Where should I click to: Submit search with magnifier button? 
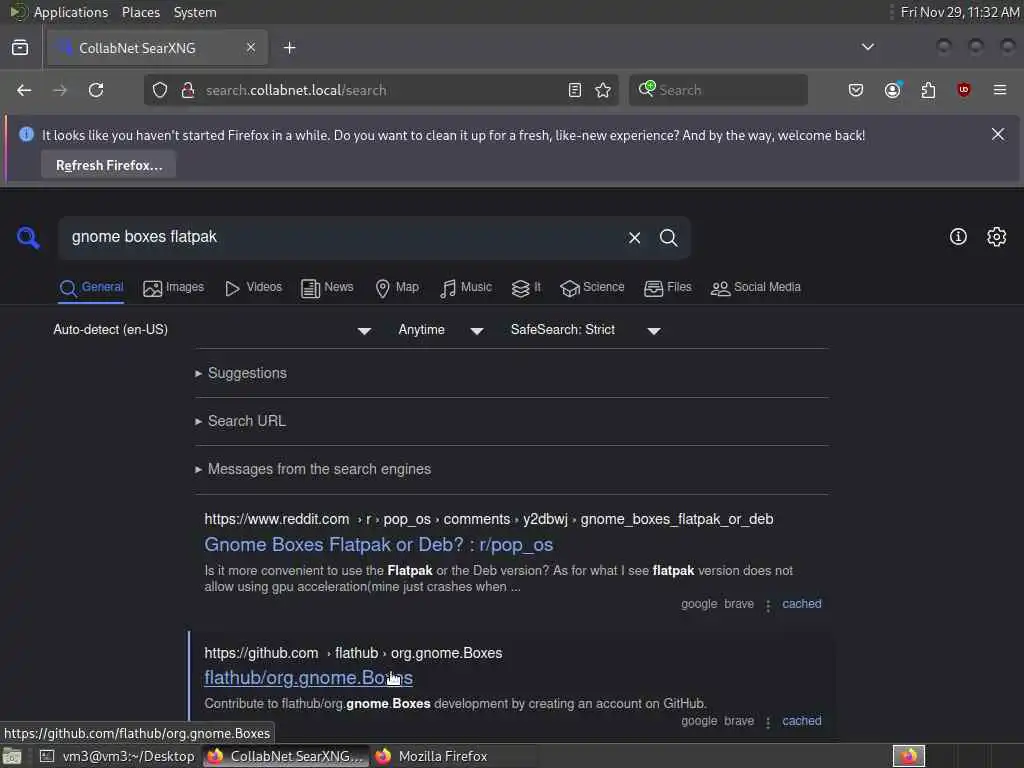tap(668, 238)
